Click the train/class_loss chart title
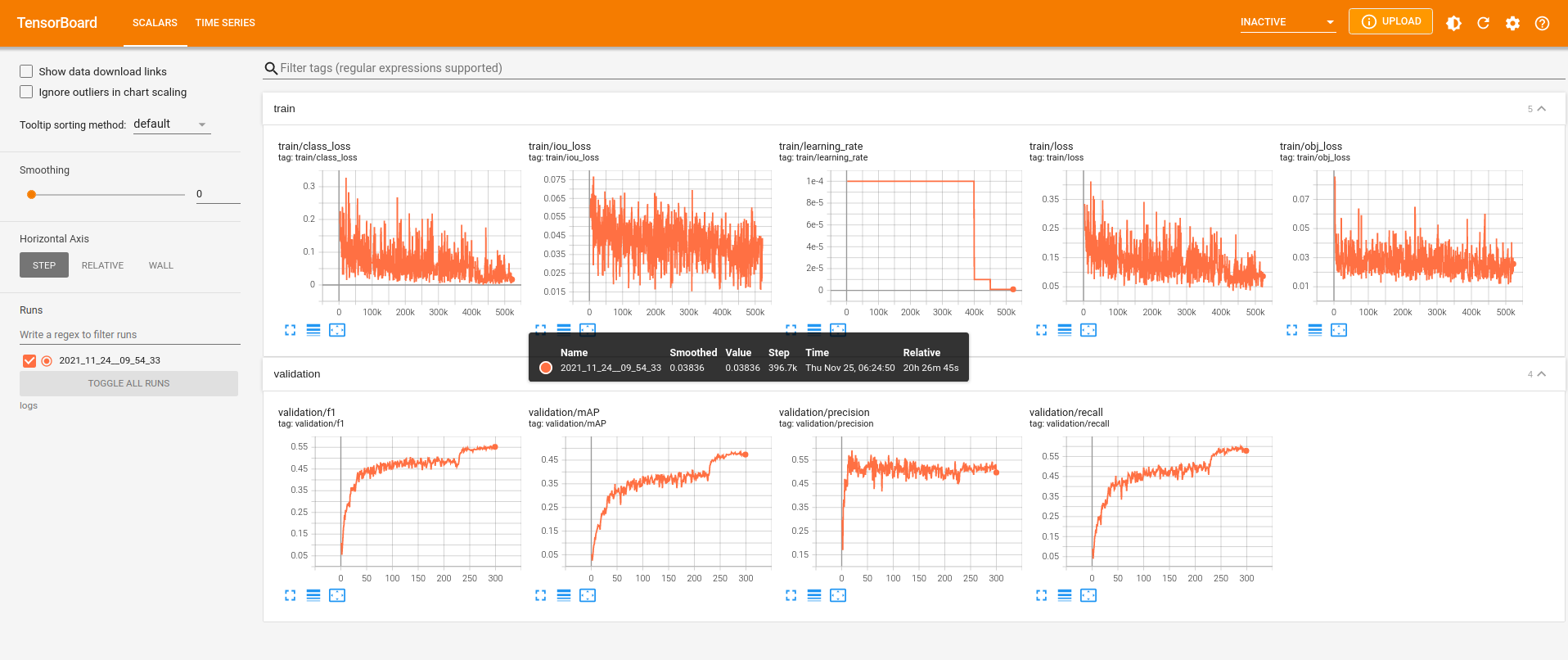Screen dimensions: 1568x660 (x=314, y=147)
